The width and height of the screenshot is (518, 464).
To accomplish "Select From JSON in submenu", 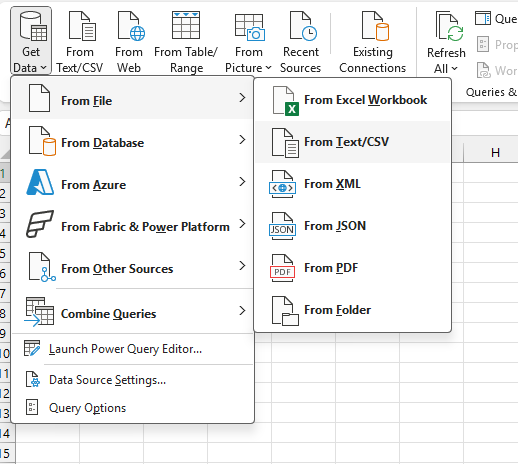I will point(353,226).
